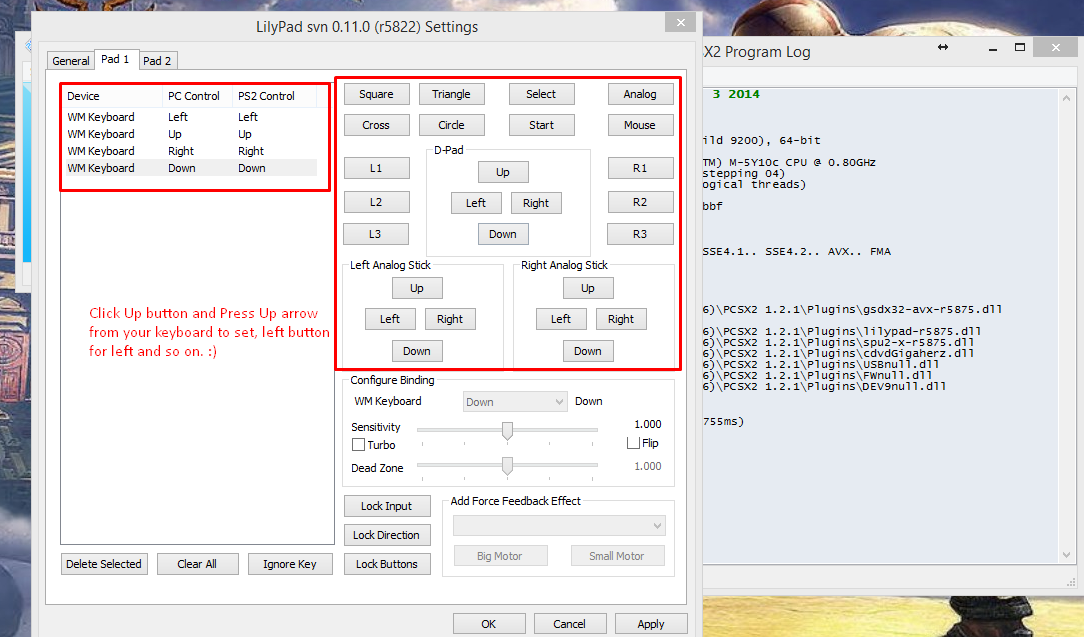Click Left Analog Stick Right button
1084x637 pixels.
pyautogui.click(x=450, y=319)
